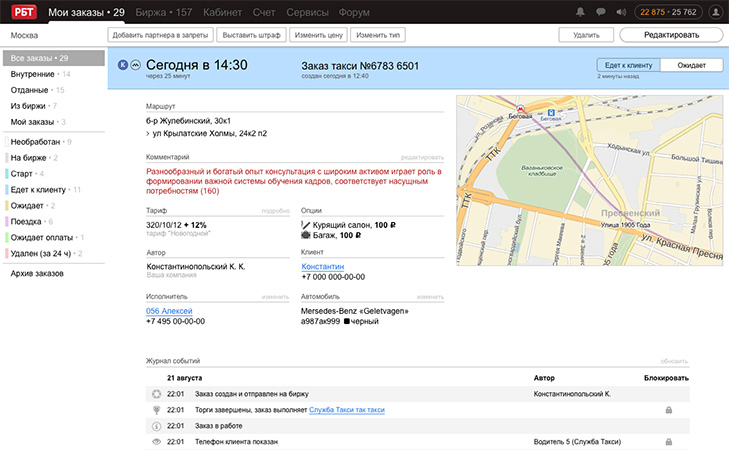Click the eye icon for Телефон клиента показан
Screen dimensions: 729x450
coord(157,442)
